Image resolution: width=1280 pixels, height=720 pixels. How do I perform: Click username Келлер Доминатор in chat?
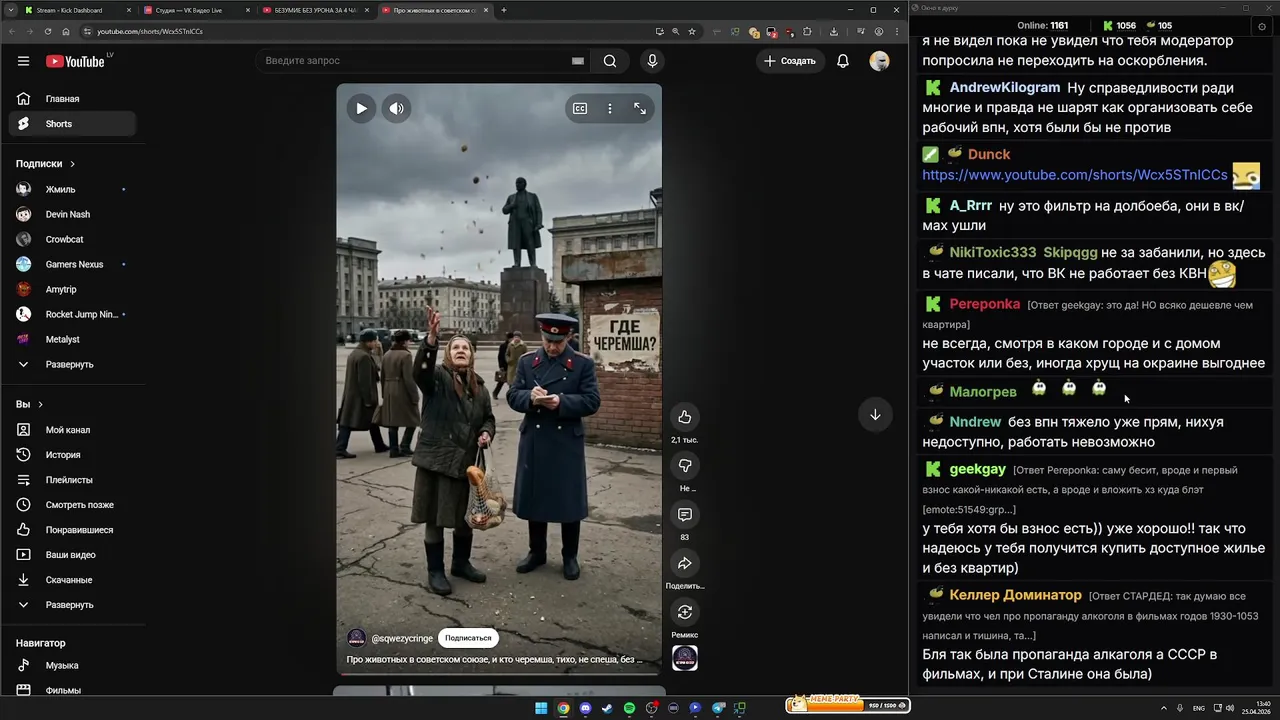click(1016, 595)
